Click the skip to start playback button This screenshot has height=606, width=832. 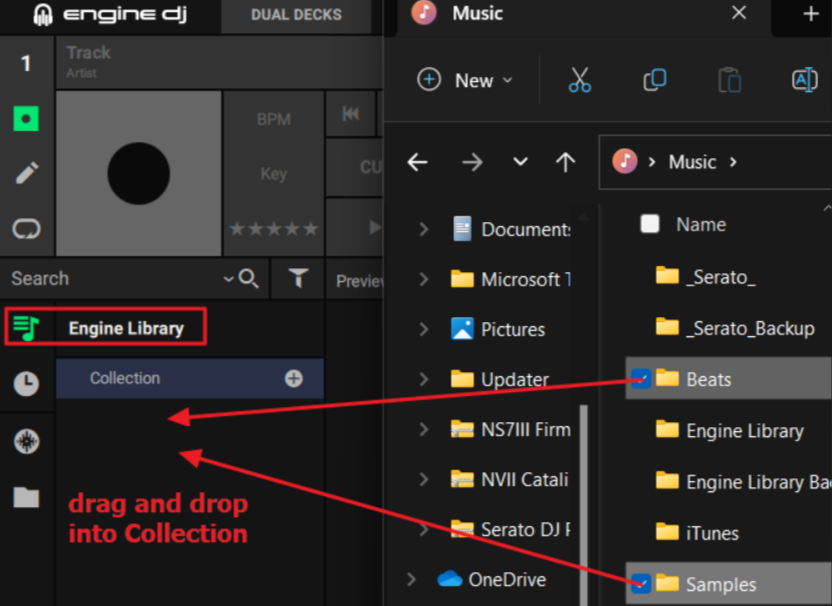click(x=350, y=114)
